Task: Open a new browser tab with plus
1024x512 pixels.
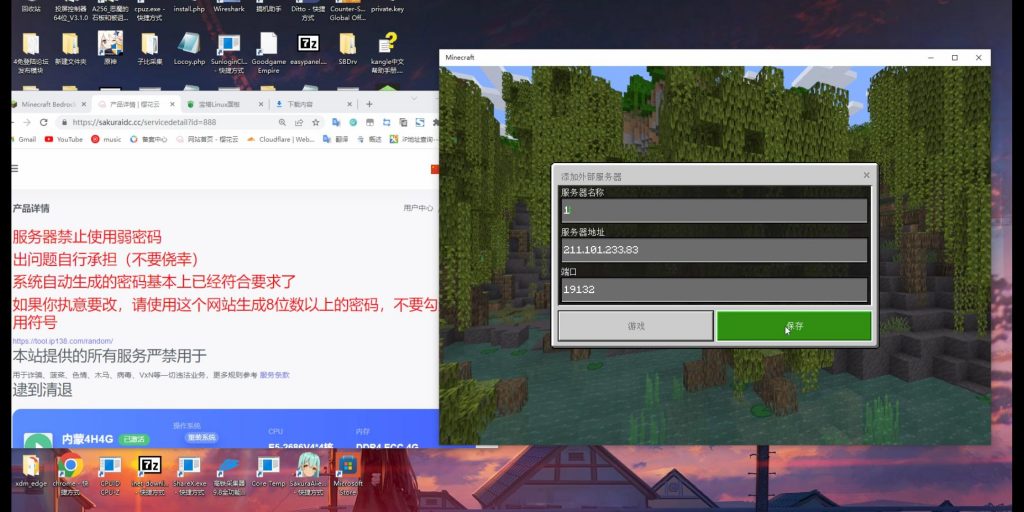Action: (x=369, y=104)
